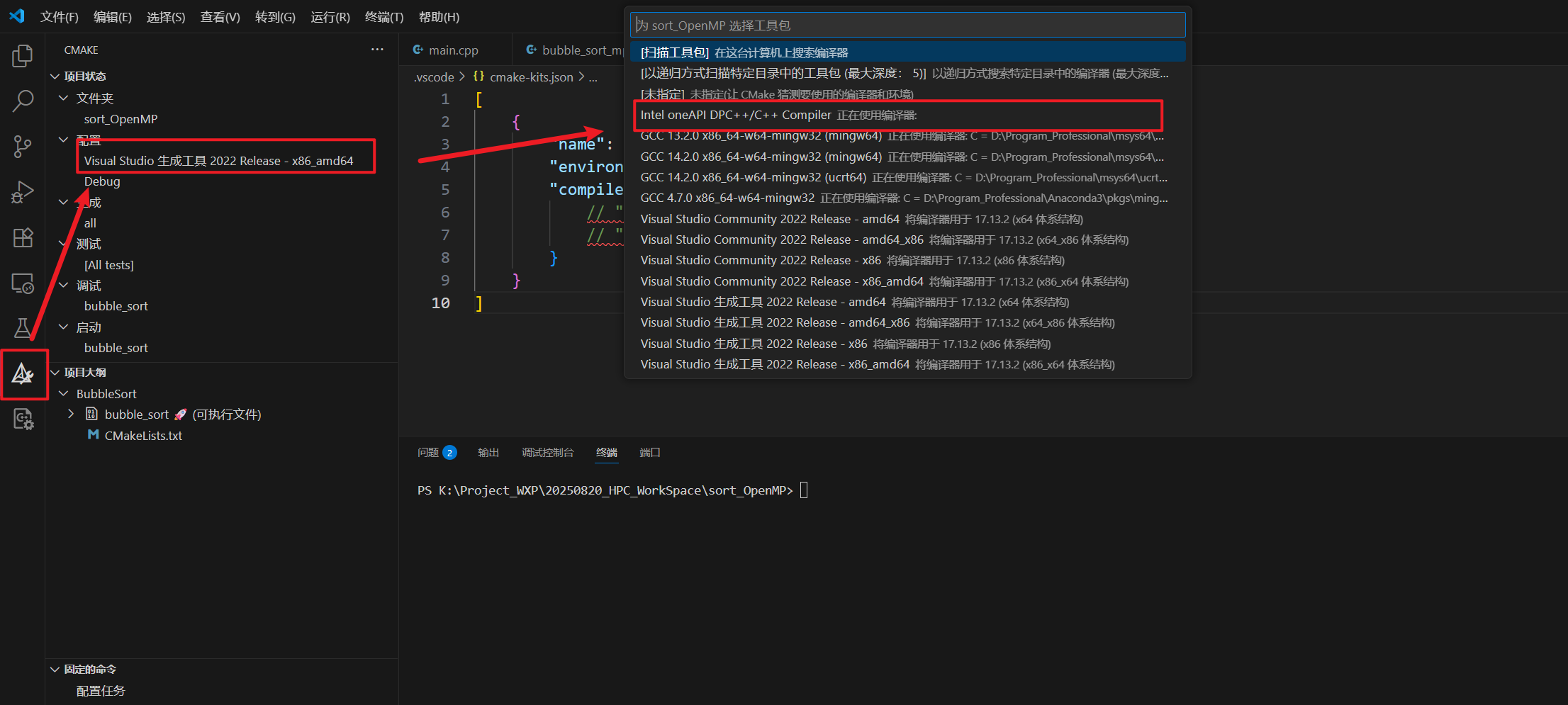
Task: Select the CMake Tools sidebar icon
Action: pos(23,374)
